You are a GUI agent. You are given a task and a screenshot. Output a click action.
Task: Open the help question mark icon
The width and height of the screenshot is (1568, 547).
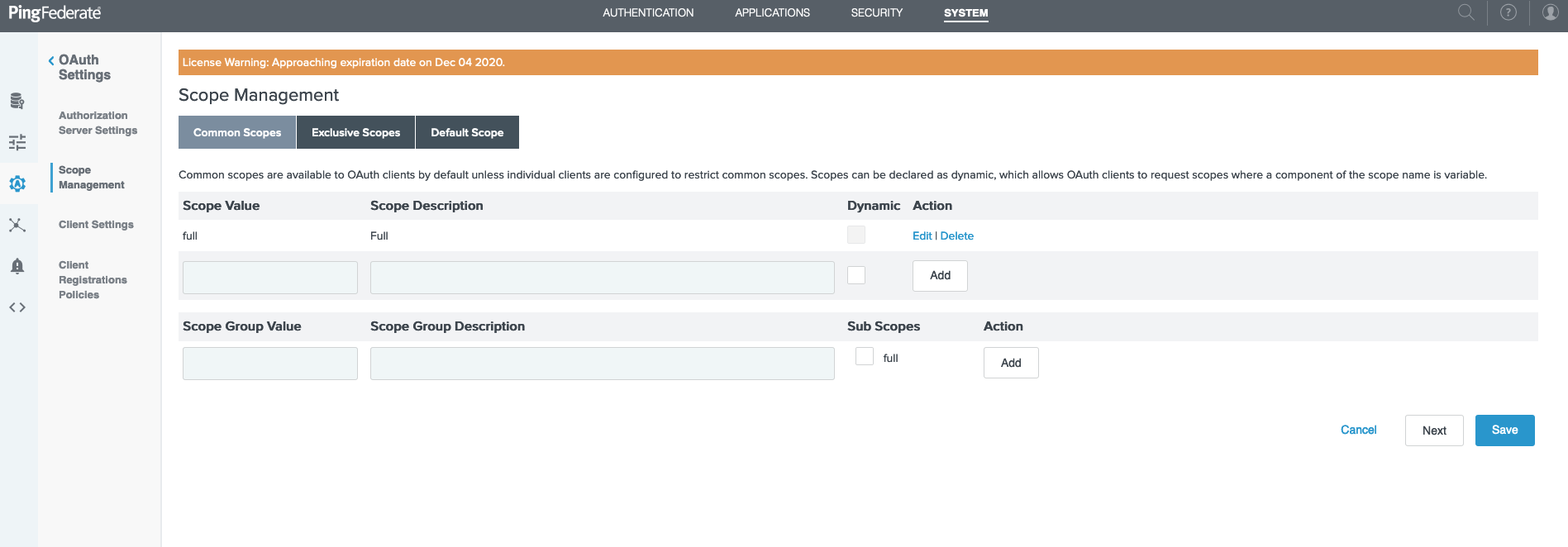coord(1508,12)
